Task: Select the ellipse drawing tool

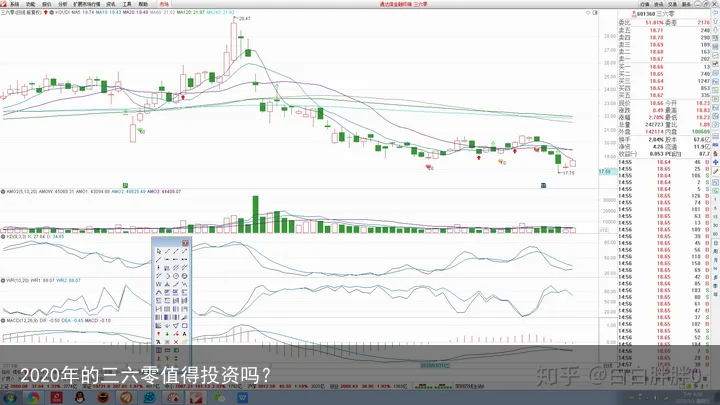Action: pyautogui.click(x=184, y=276)
